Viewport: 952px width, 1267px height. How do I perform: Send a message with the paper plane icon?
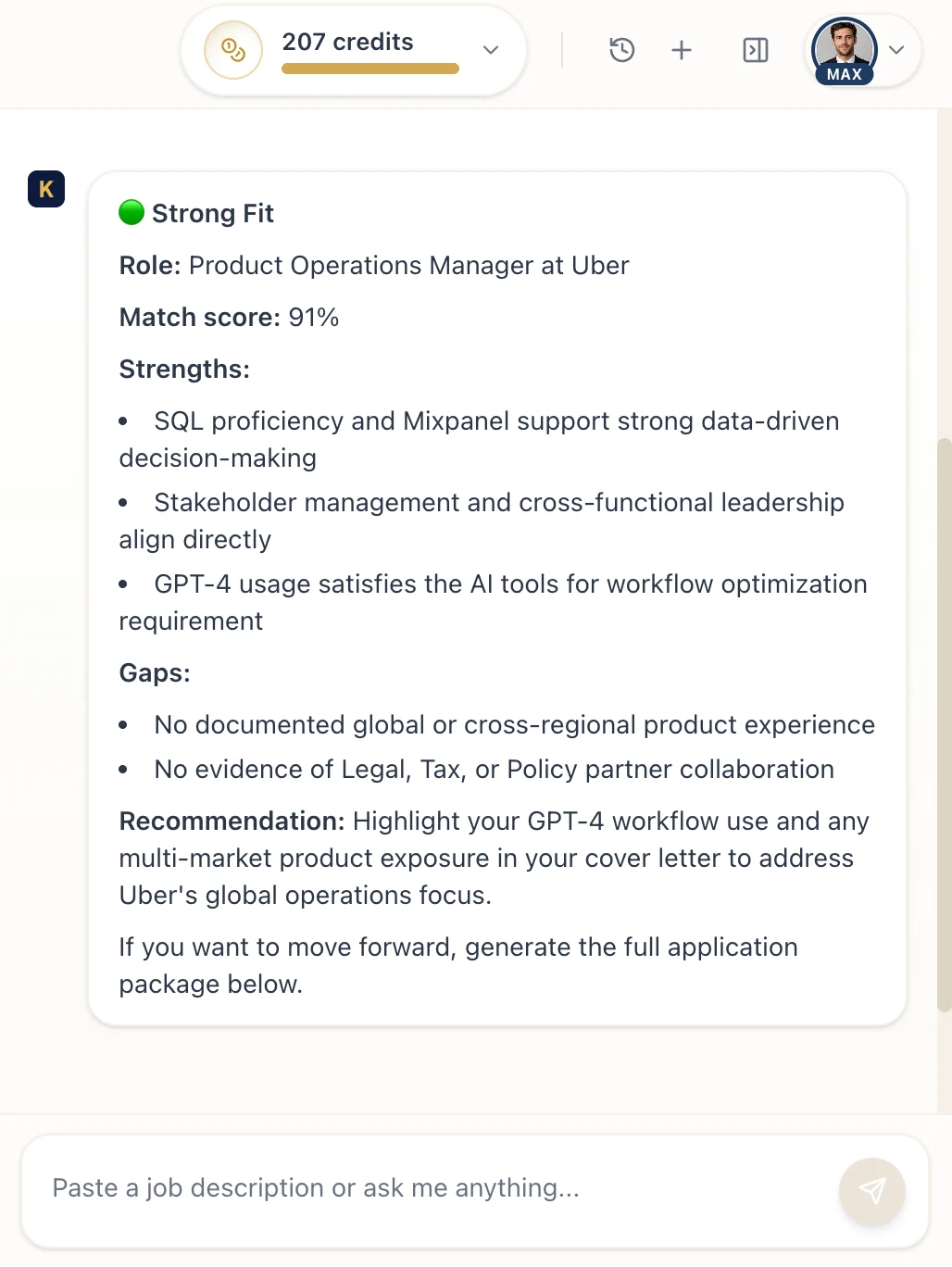[871, 1191]
